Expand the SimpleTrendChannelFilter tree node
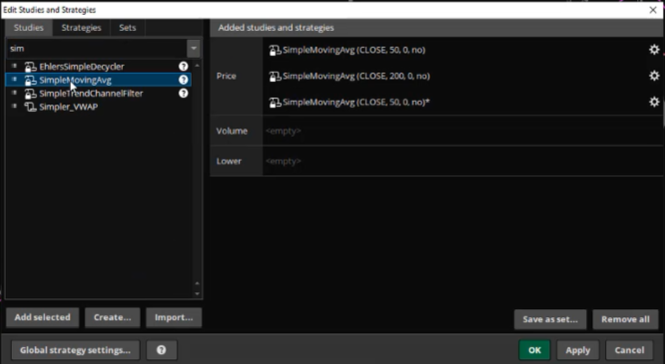Image resolution: width=665 pixels, height=364 pixels. [x=14, y=93]
